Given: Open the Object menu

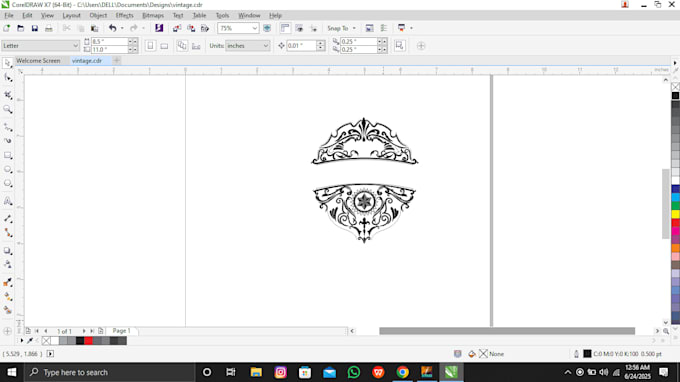Looking at the screenshot, I should [98, 15].
